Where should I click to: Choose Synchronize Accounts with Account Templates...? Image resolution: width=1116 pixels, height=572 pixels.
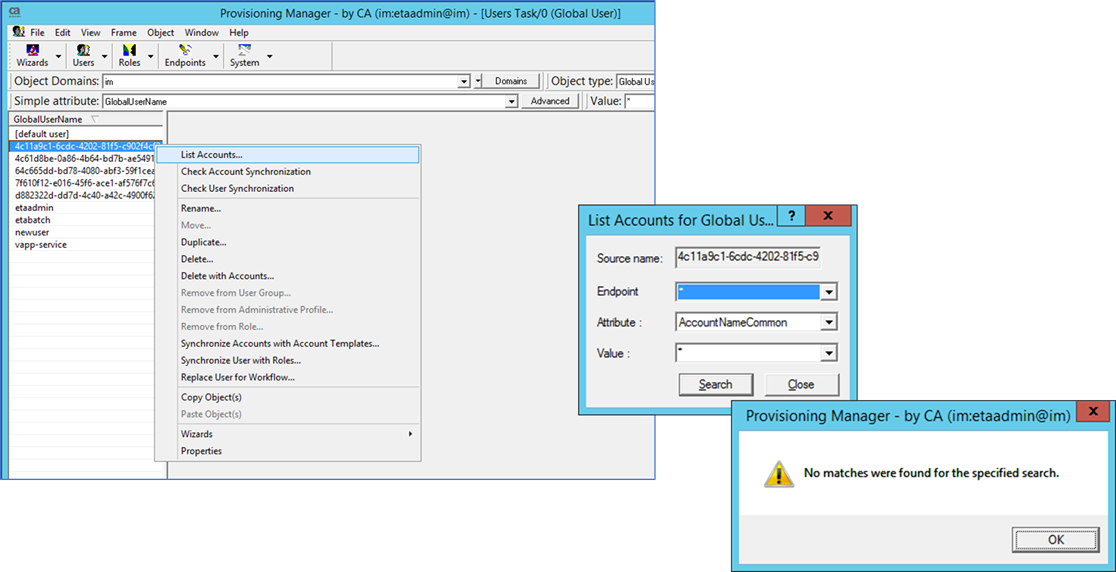coord(288,344)
